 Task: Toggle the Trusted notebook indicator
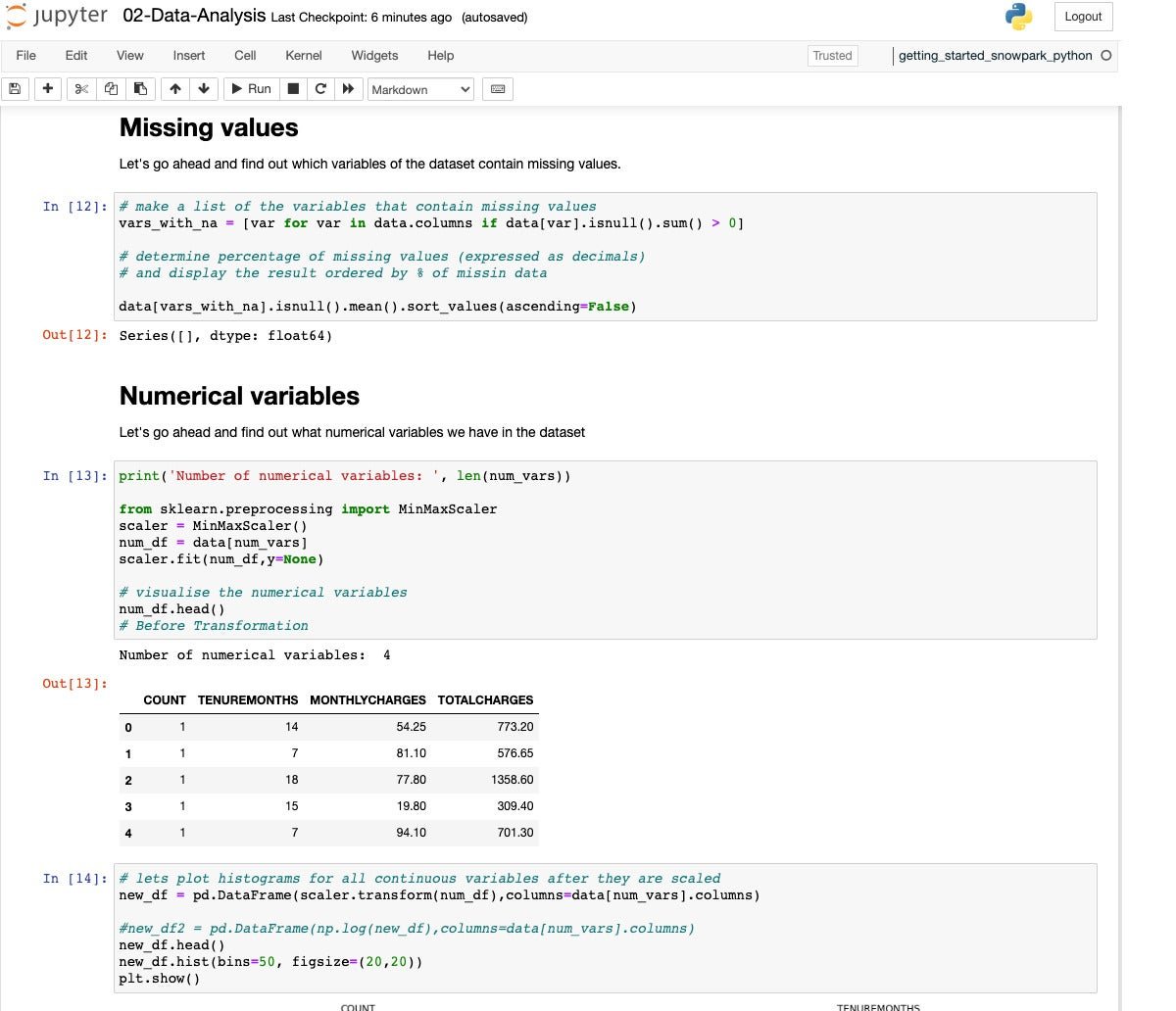[x=832, y=56]
